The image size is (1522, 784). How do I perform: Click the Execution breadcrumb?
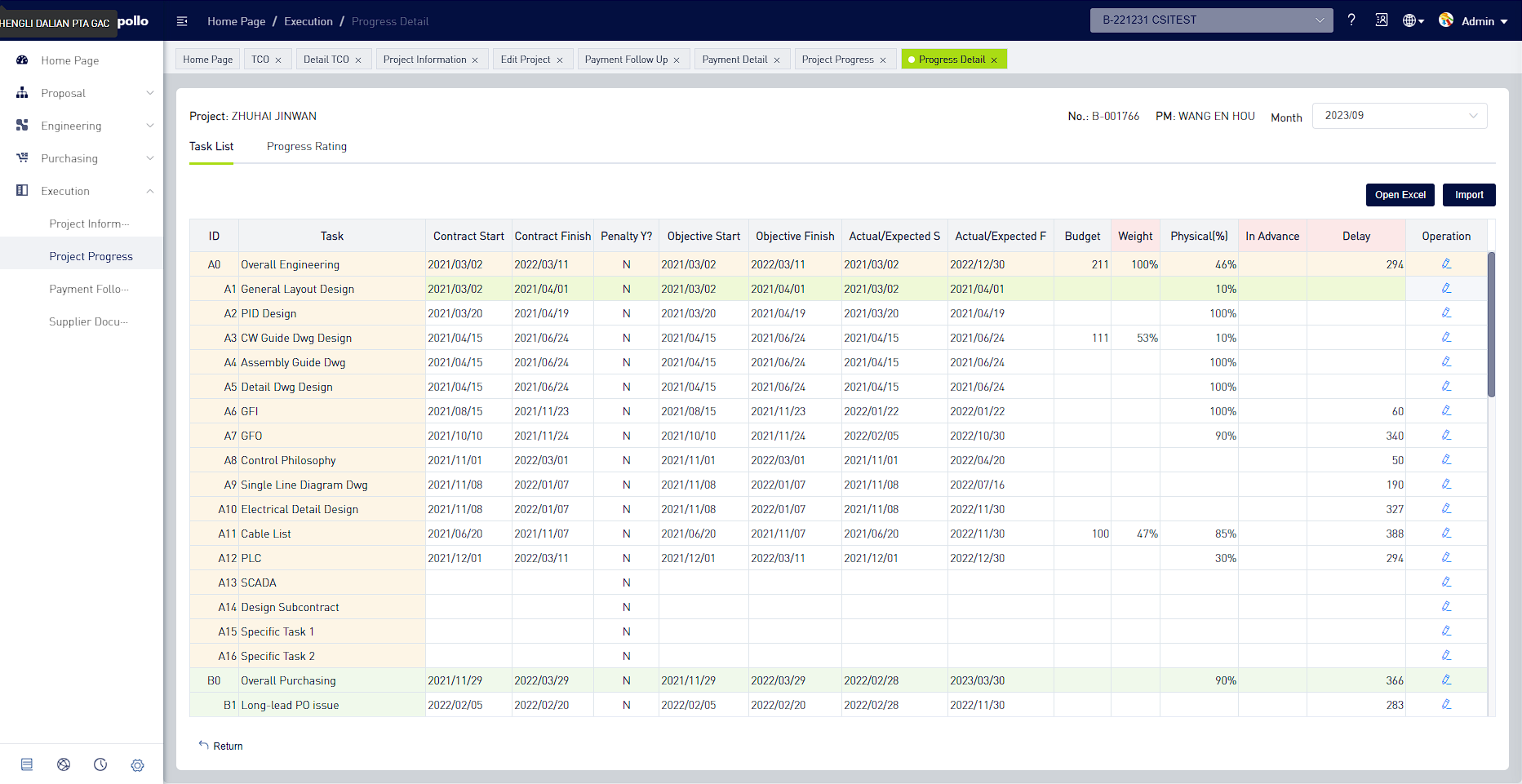pyautogui.click(x=308, y=21)
